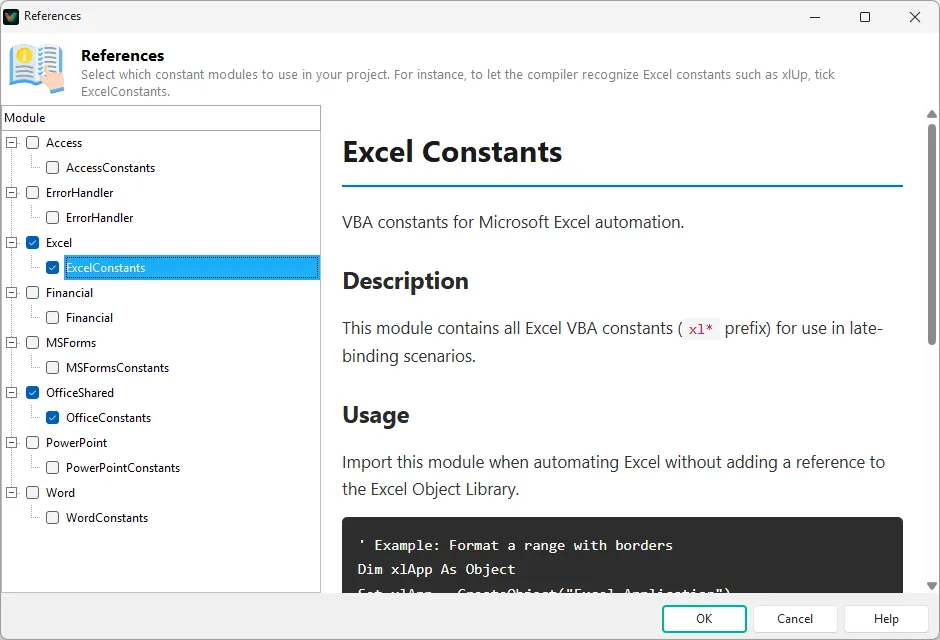Image resolution: width=940 pixels, height=640 pixels.
Task: Maximize the References window
Action: point(864,17)
